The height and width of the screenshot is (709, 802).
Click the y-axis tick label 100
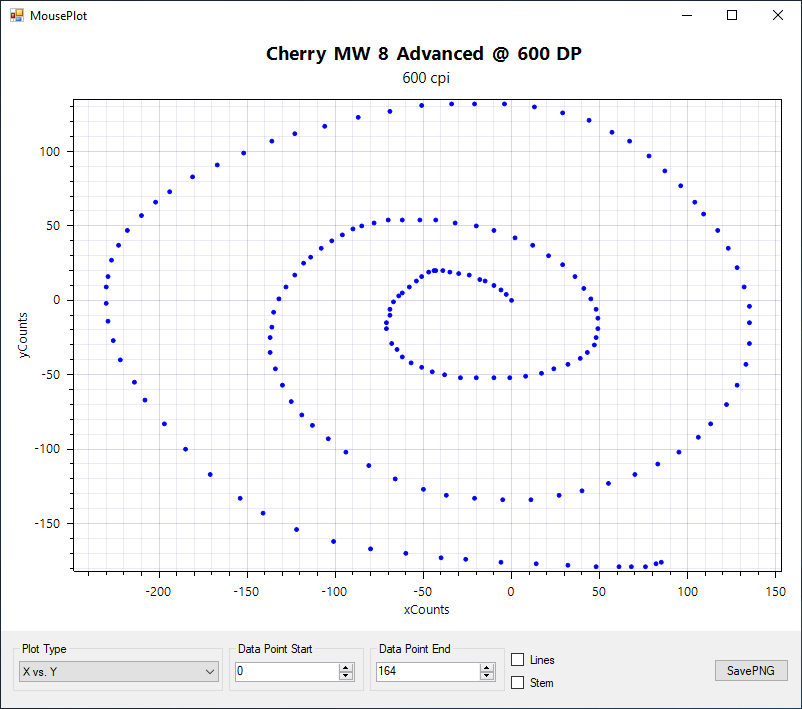[x=50, y=151]
